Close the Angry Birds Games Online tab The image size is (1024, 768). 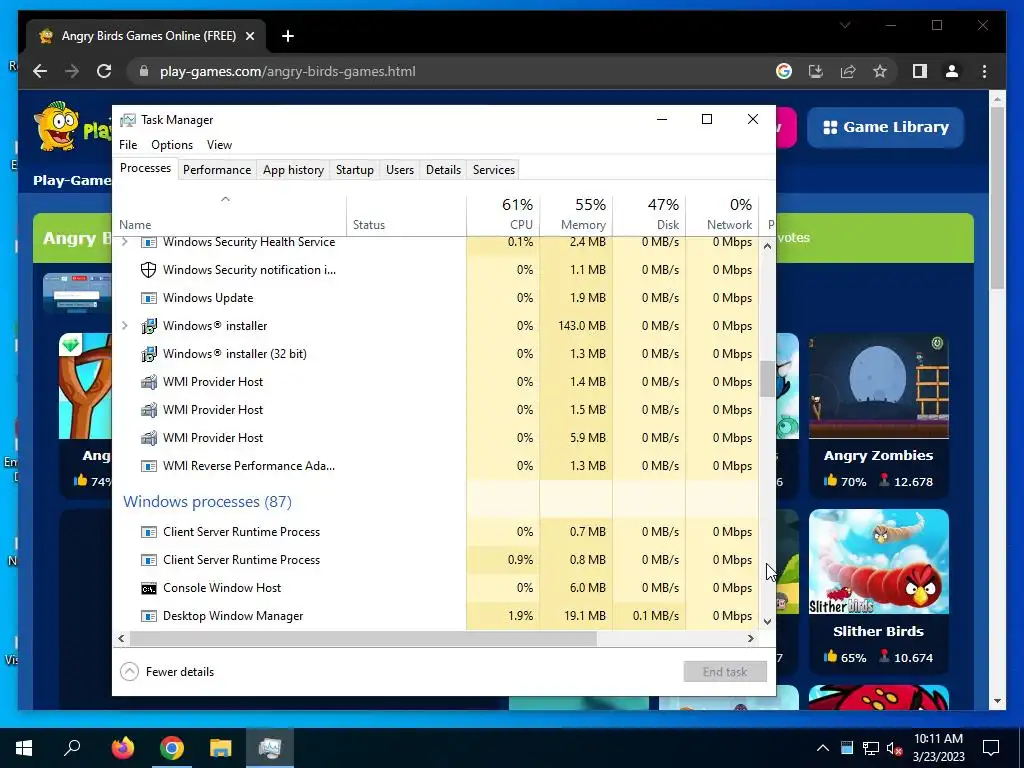point(249,36)
